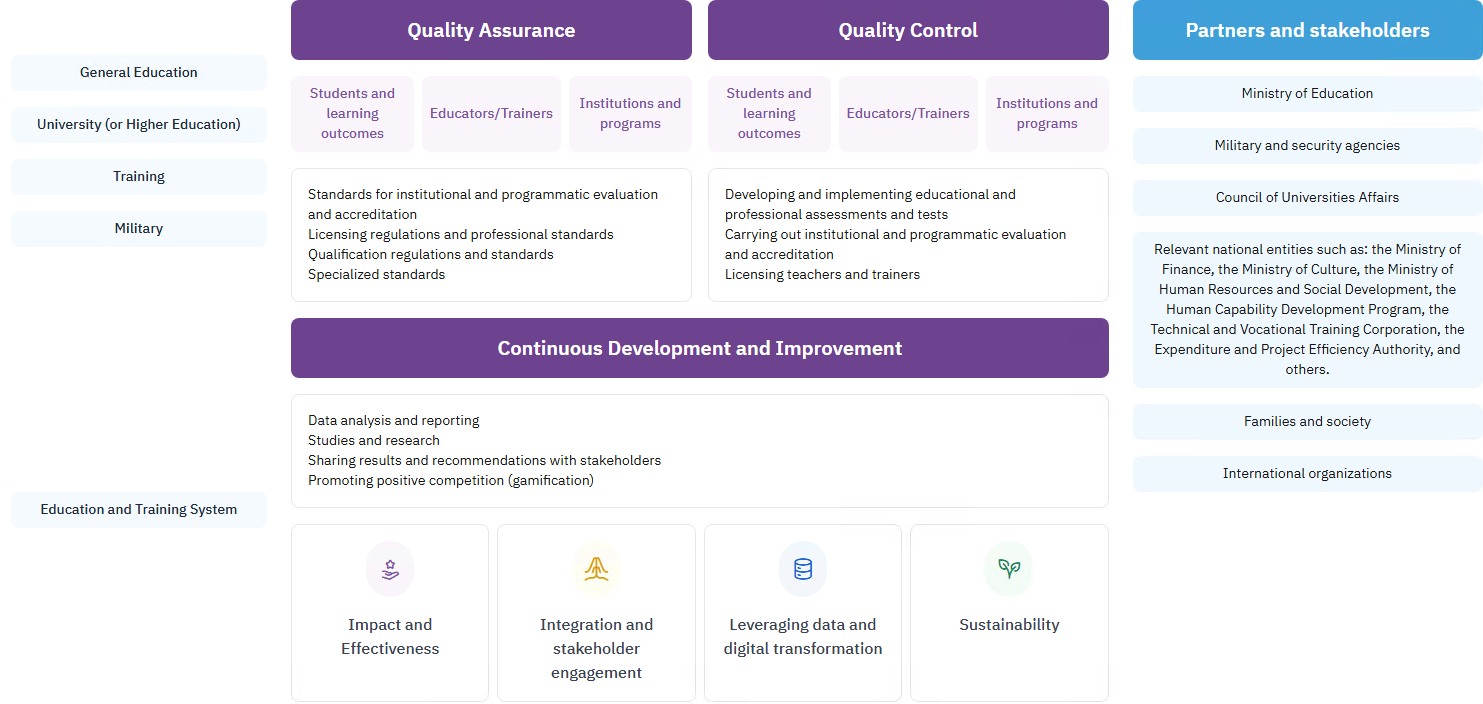
Task: Open the Quality Assurance header
Action: point(491,30)
